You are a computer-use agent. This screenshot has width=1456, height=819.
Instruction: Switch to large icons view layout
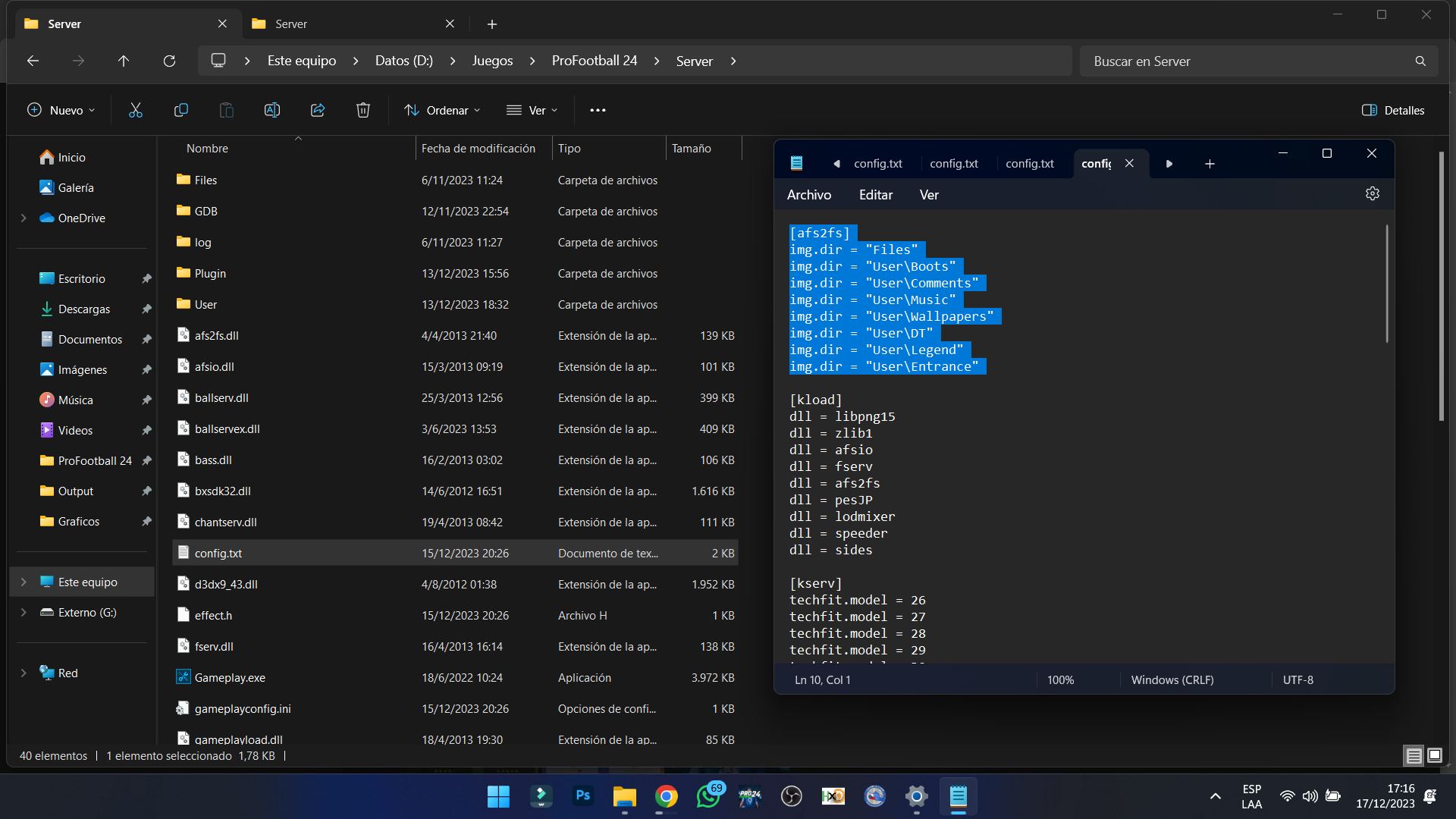coord(1435,755)
